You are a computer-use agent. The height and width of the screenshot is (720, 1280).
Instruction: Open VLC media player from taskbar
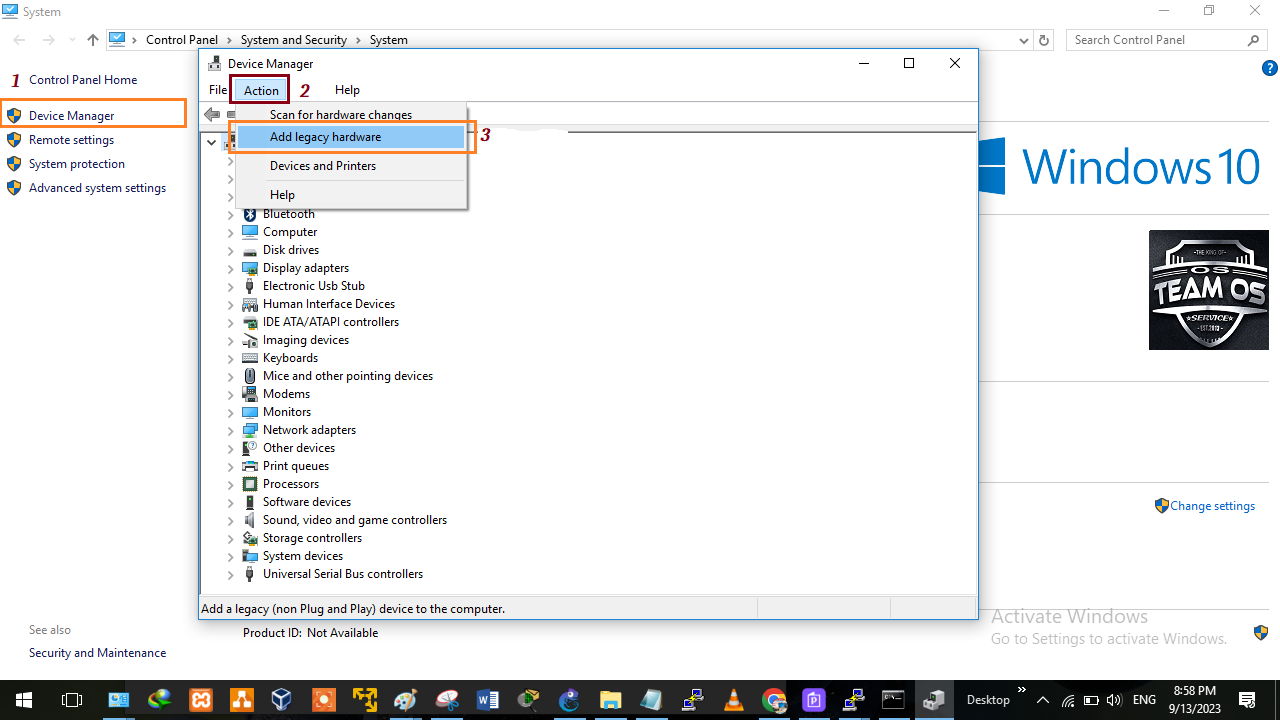point(734,700)
